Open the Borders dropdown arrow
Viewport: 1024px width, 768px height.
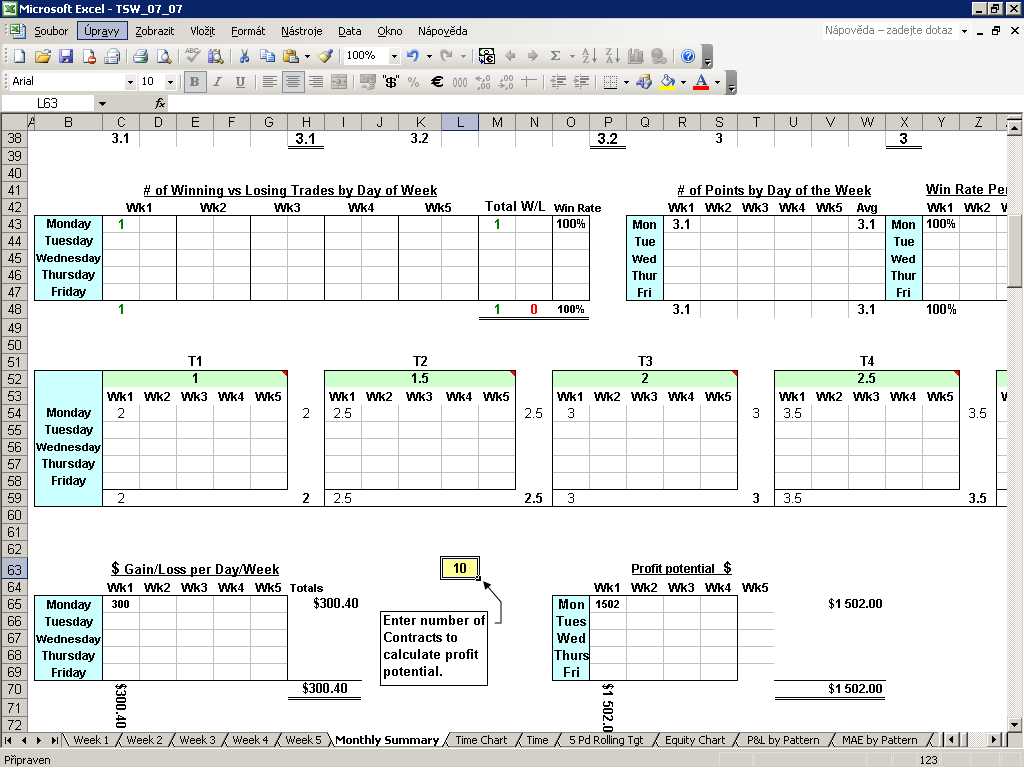pyautogui.click(x=626, y=82)
